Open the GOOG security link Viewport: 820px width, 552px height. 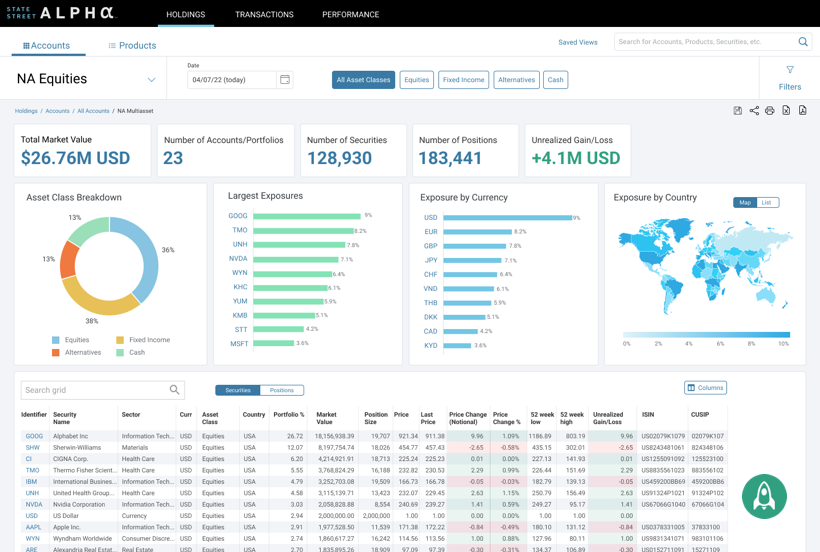point(34,437)
